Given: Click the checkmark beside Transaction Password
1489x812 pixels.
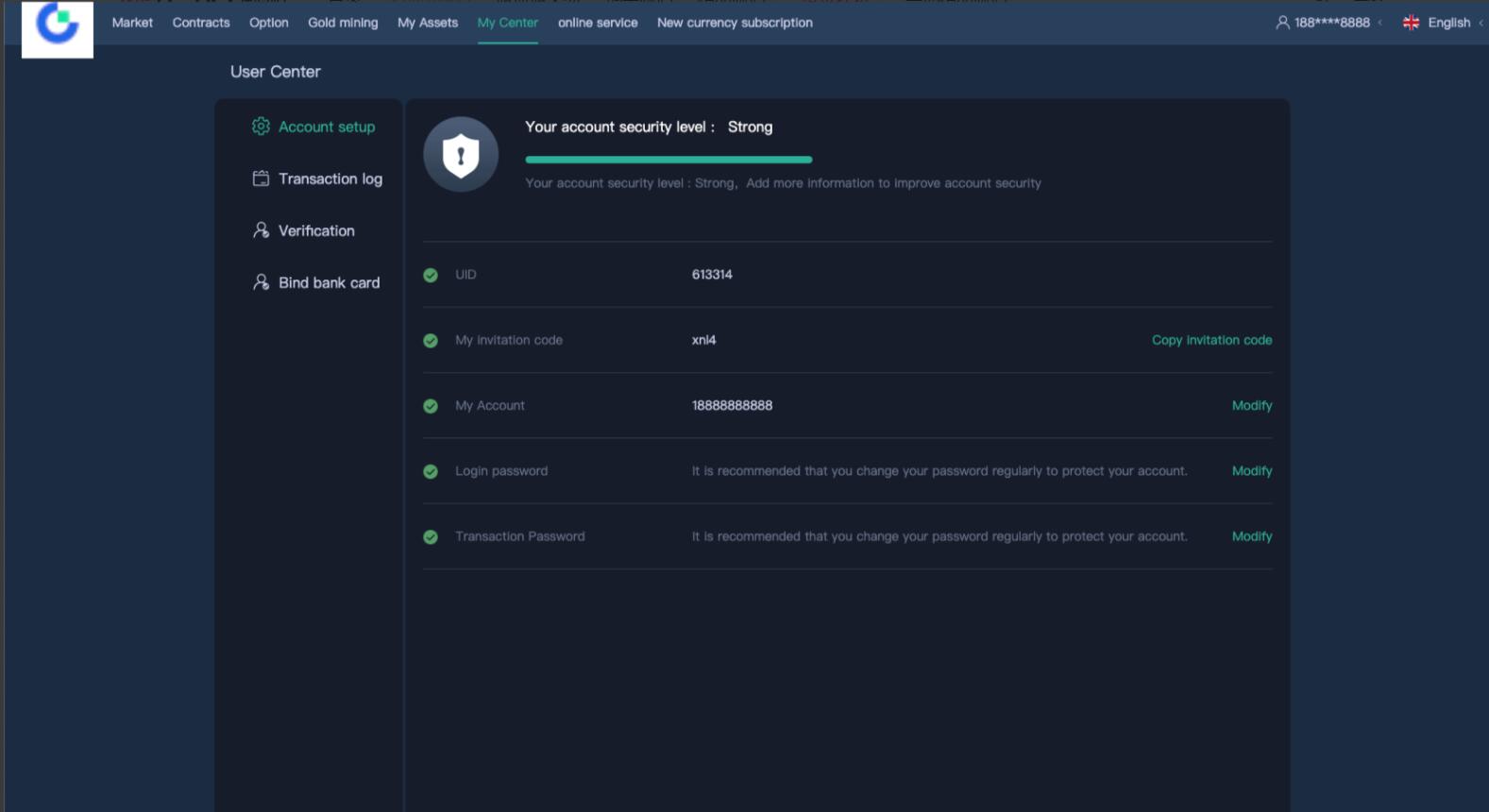Looking at the screenshot, I should (x=431, y=537).
